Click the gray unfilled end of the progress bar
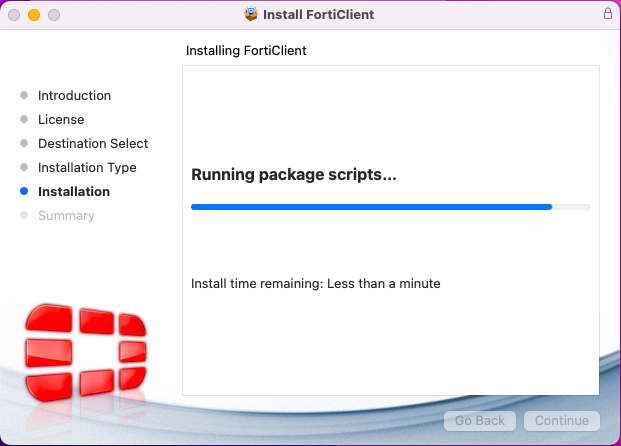Viewport: 621px width, 446px height. [572, 207]
